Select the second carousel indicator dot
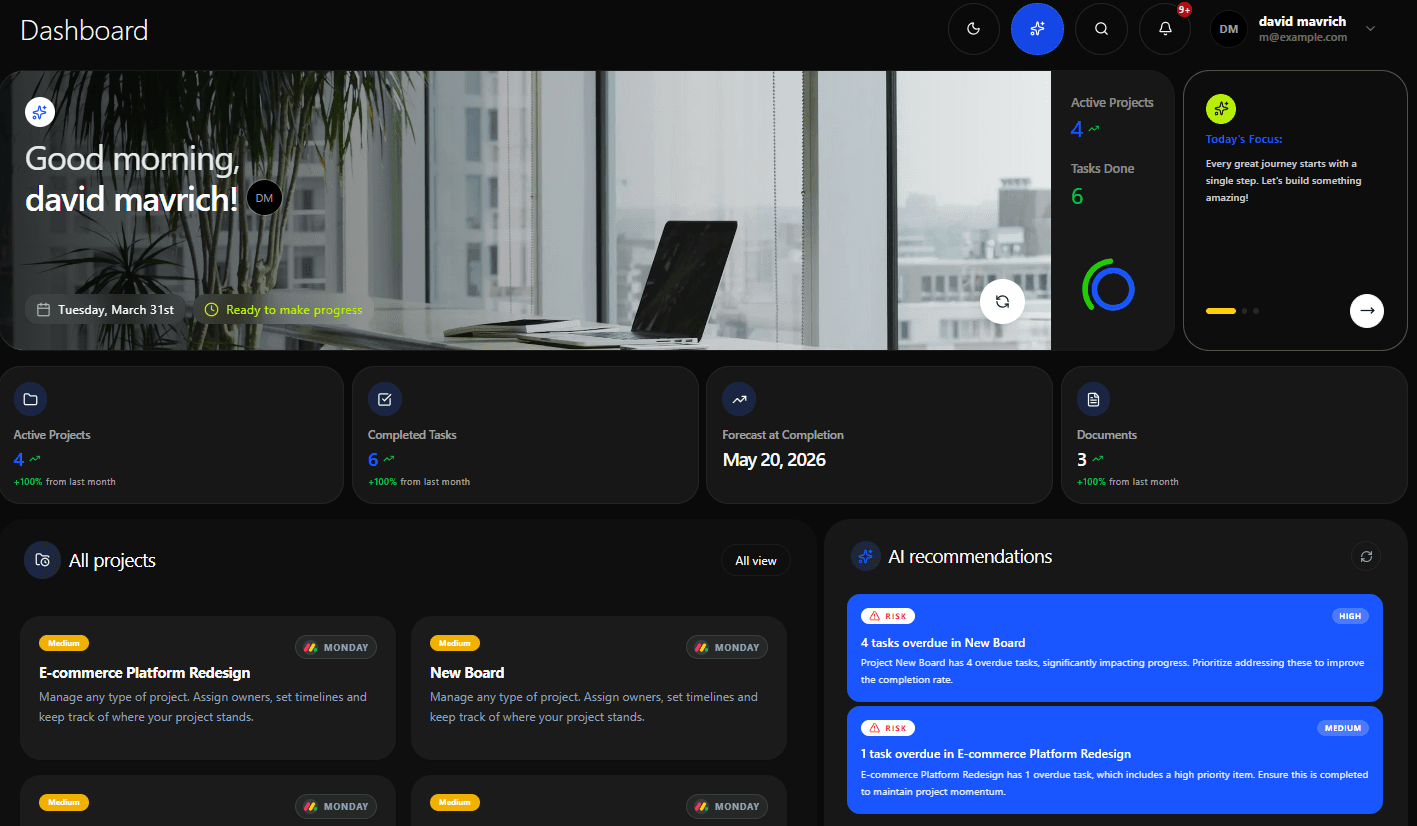 [x=1243, y=311]
